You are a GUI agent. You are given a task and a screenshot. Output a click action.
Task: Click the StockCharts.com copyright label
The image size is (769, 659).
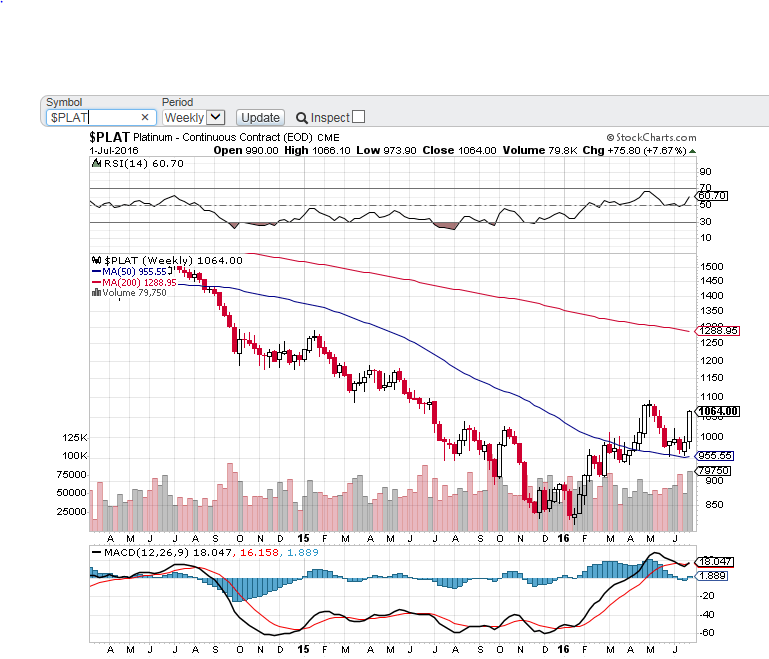point(651,137)
